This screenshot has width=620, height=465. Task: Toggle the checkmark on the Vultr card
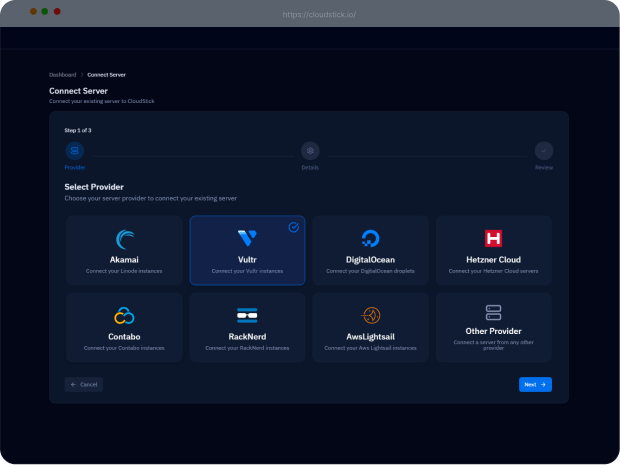pos(293,227)
